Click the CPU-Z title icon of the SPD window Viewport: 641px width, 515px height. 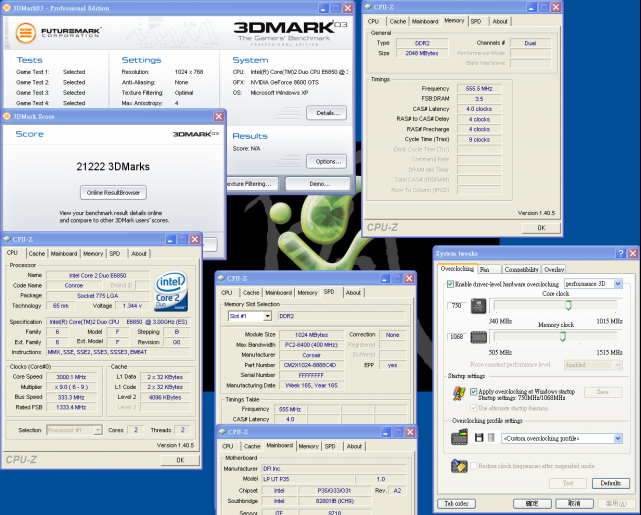221,278
